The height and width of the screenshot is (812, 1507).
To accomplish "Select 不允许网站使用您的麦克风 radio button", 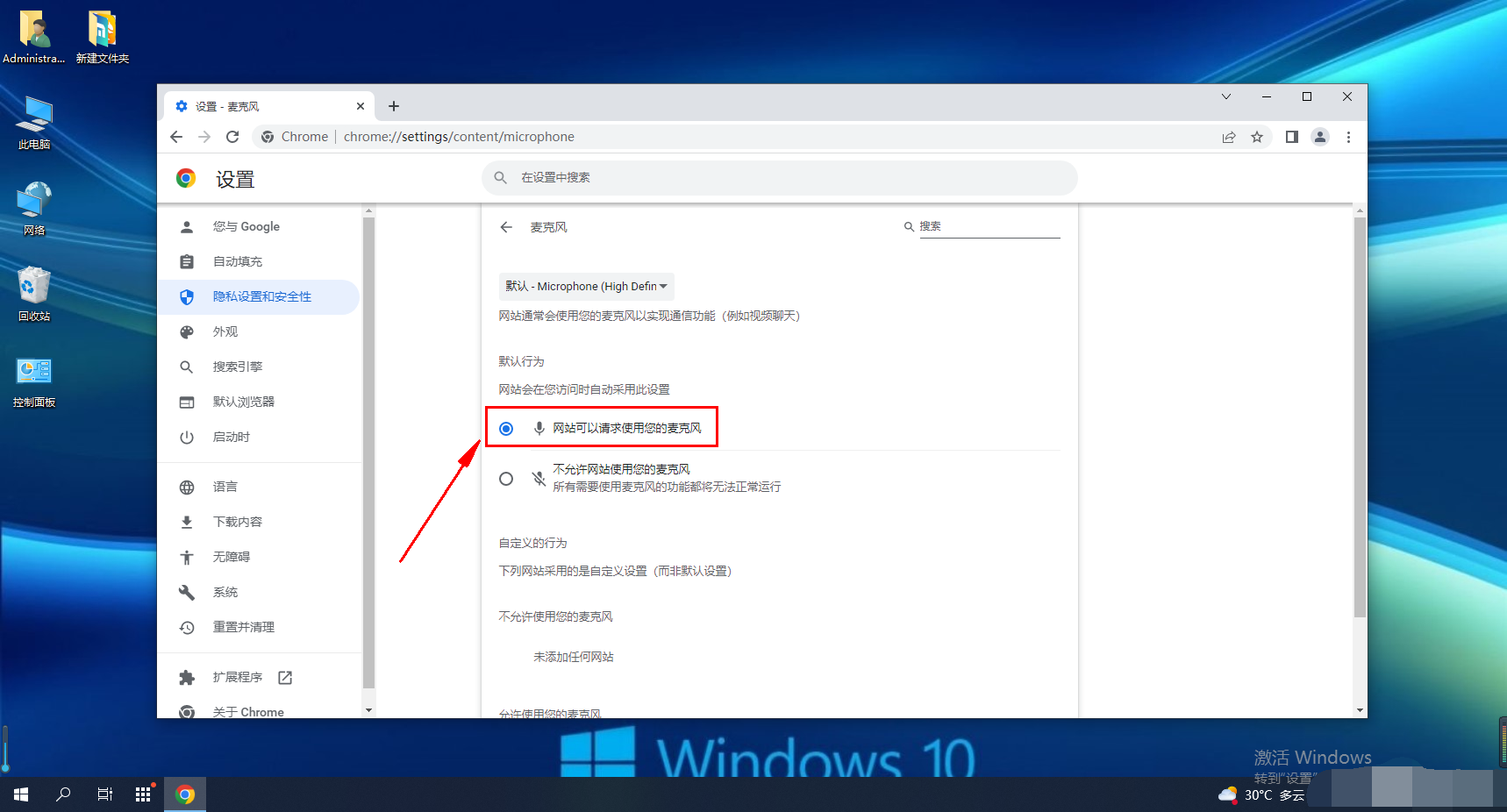I will tap(506, 479).
